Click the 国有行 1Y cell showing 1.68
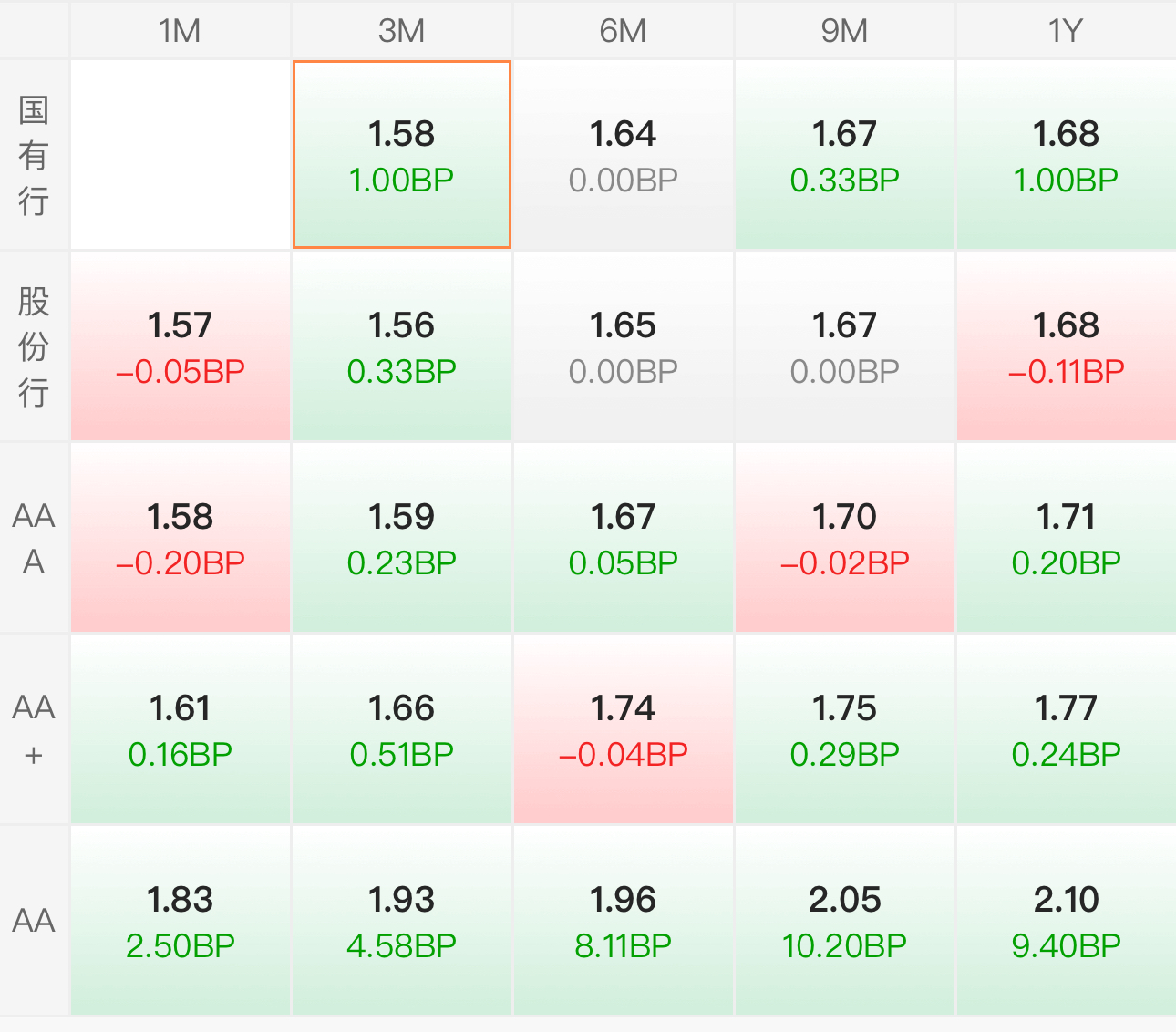Viewport: 1176px width, 1032px height. [x=1066, y=155]
